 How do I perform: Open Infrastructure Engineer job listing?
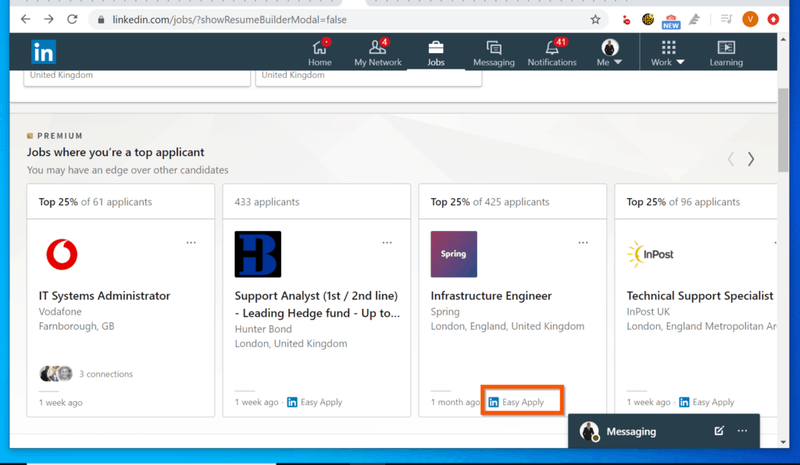coord(491,296)
